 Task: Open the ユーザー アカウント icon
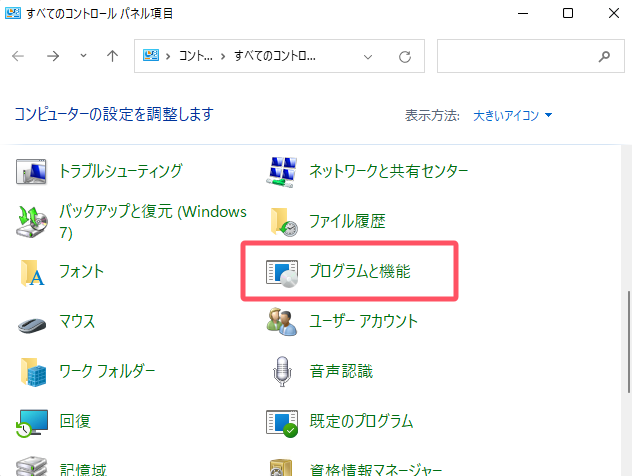pos(282,322)
